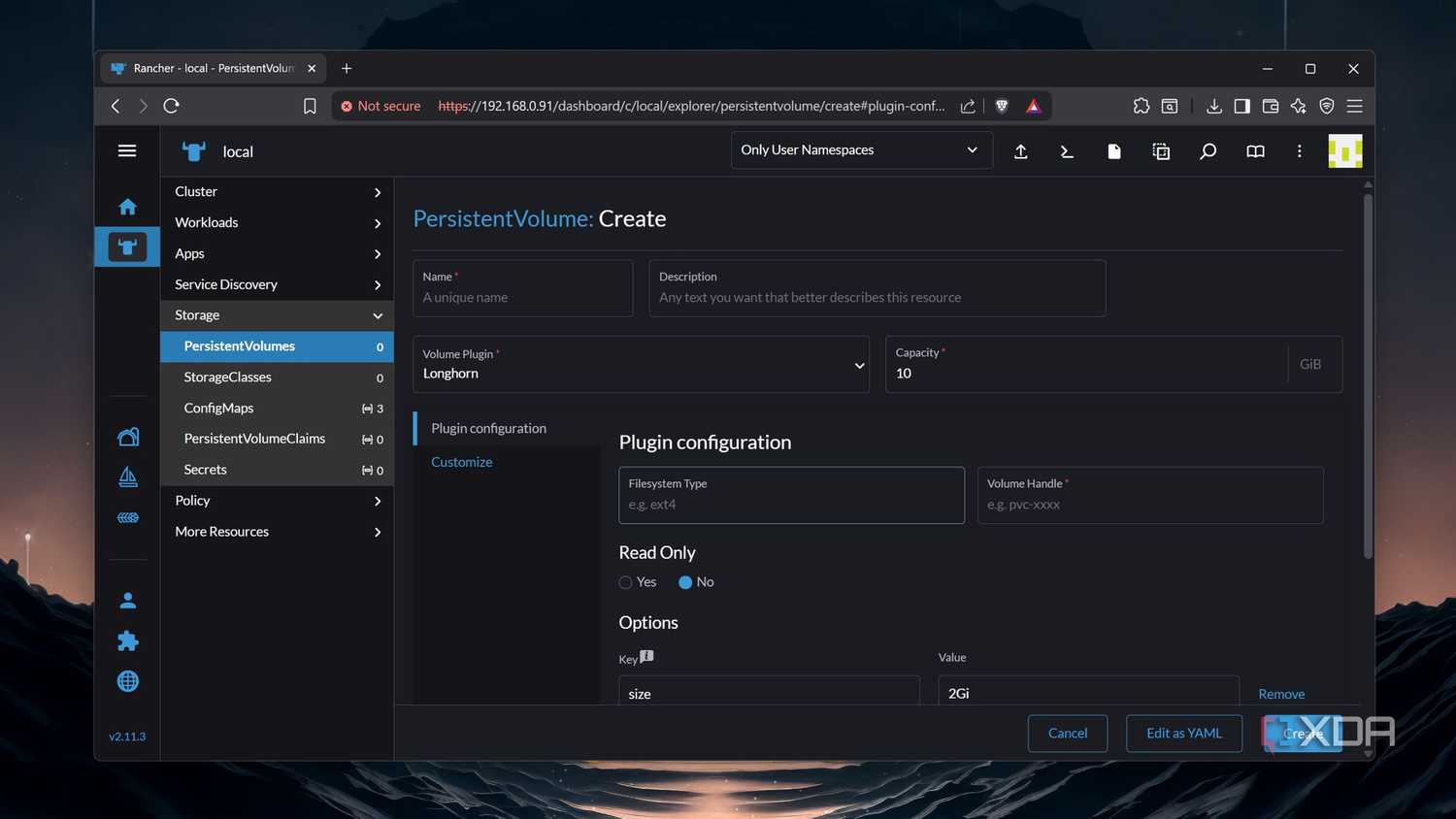Image resolution: width=1456 pixels, height=819 pixels.
Task: Click the Edit as YAML button
Action: point(1184,733)
